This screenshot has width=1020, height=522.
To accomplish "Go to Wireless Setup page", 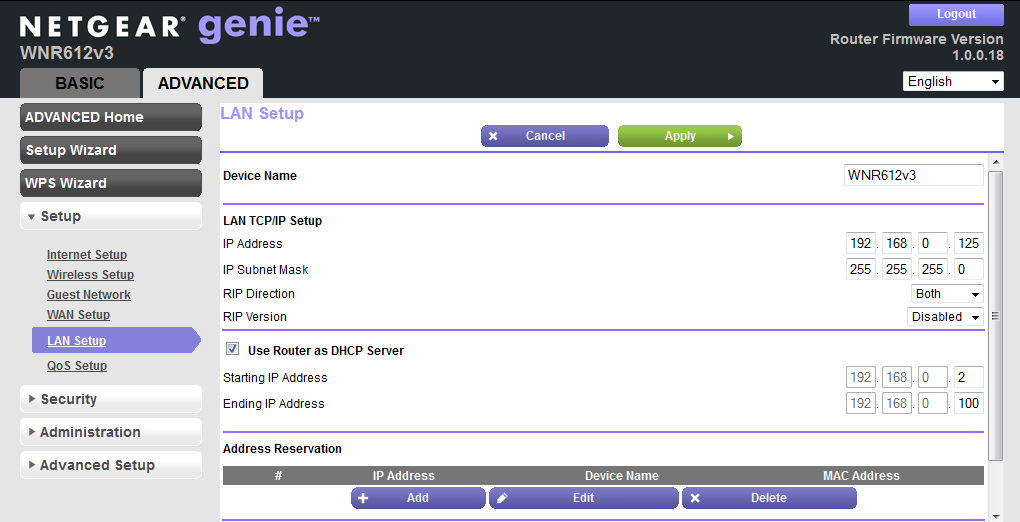I will pyautogui.click(x=90, y=275).
